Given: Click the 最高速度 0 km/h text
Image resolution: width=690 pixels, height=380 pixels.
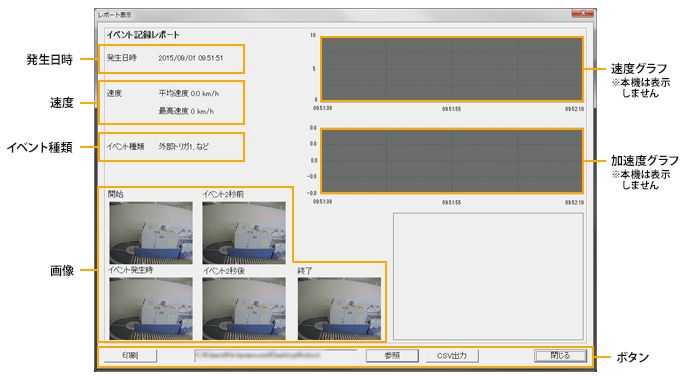Looking at the screenshot, I should click(186, 111).
